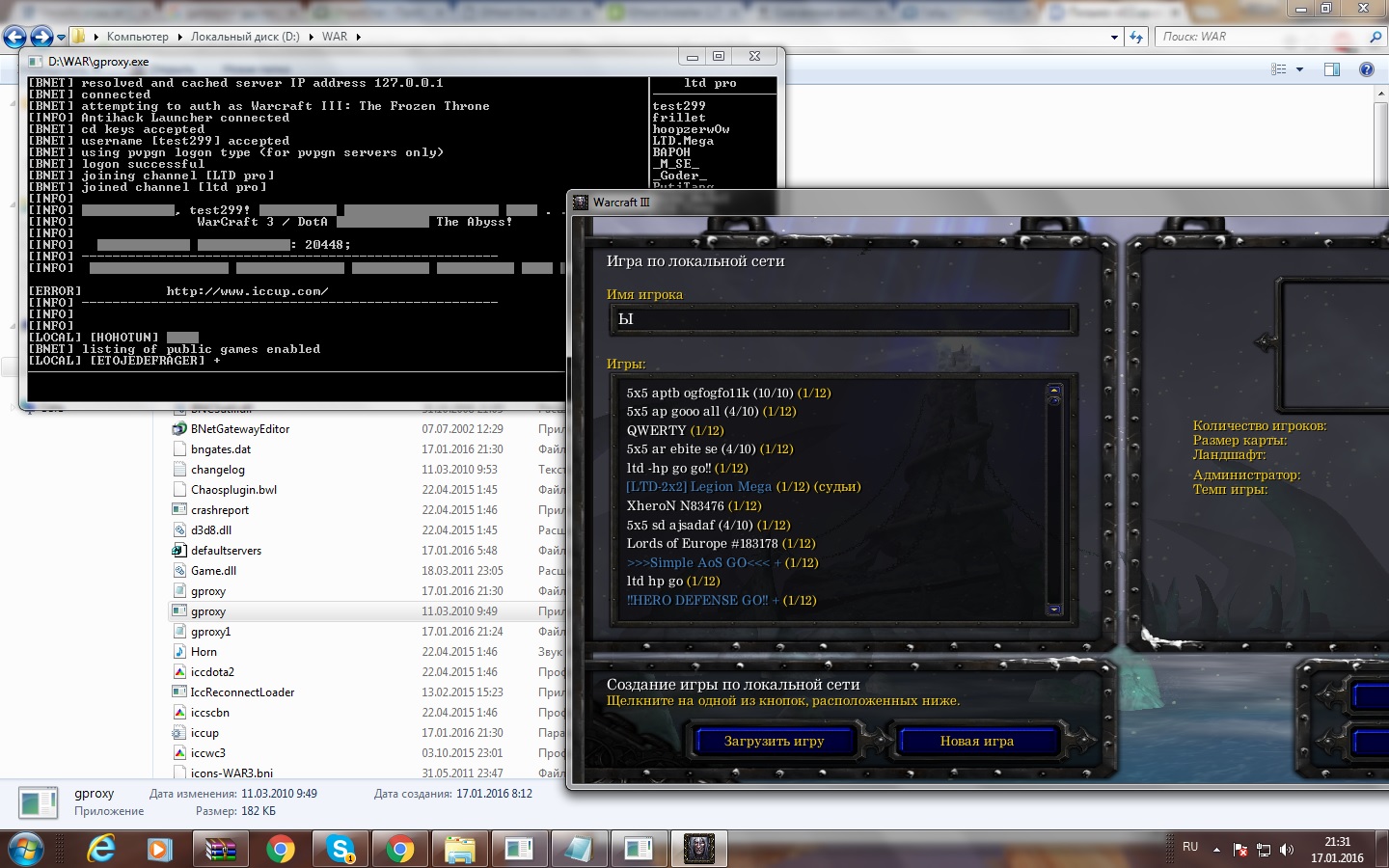Click the Компьютер breadcrumb in the address bar
Viewport: 1389px width, 868px height.
(137, 37)
